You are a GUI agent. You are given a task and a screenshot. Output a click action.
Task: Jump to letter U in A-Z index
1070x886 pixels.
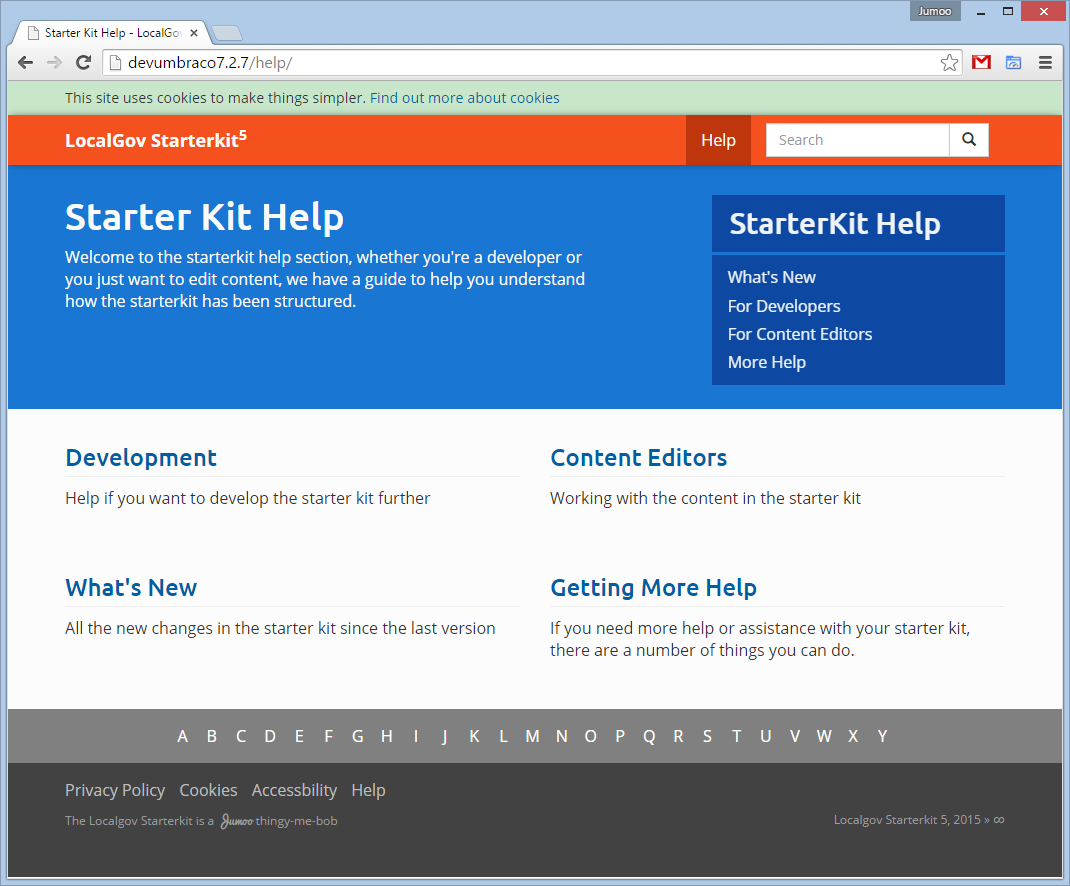click(x=766, y=737)
